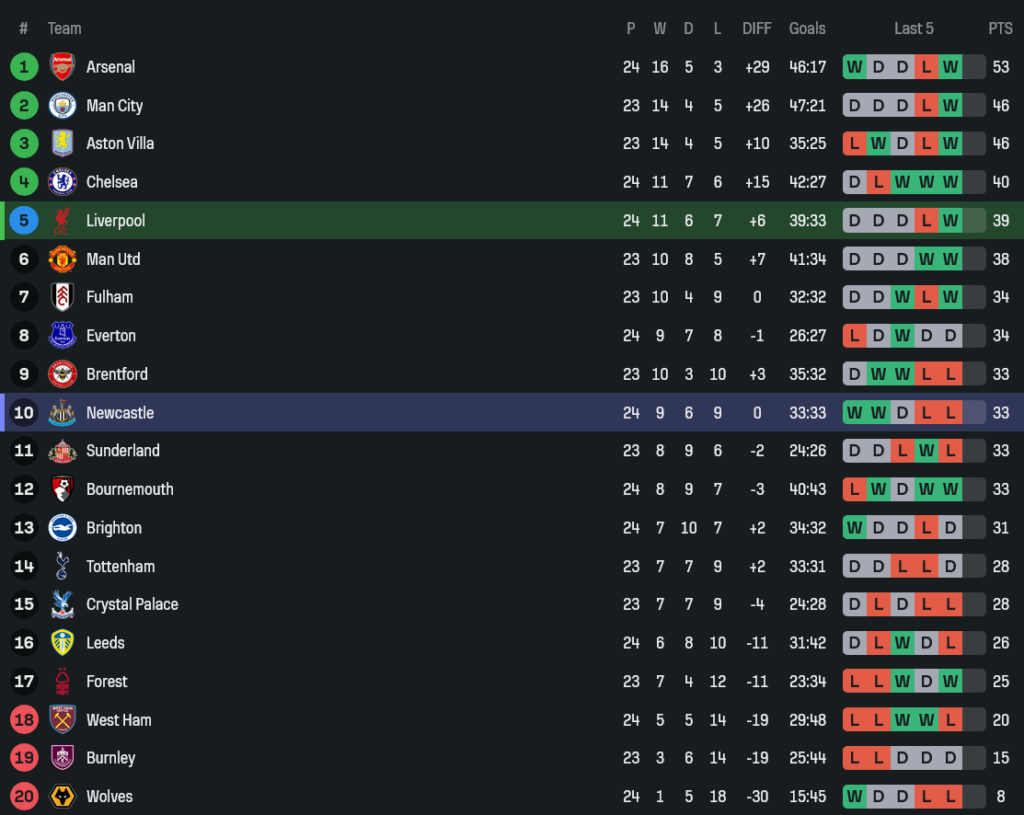Click the Man City club crest
1024x815 pixels.
[x=62, y=105]
